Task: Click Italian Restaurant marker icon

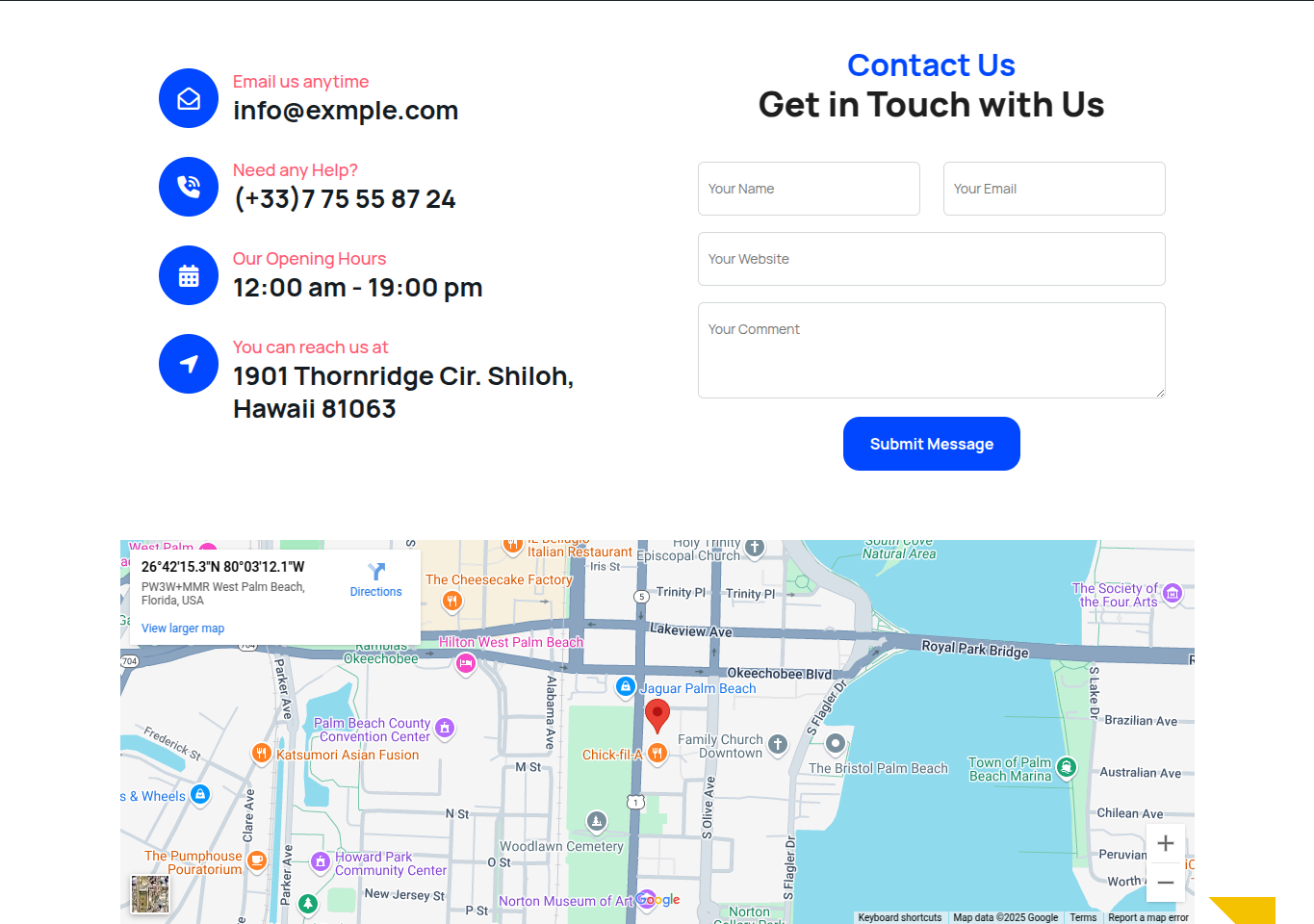Action: pos(513,546)
